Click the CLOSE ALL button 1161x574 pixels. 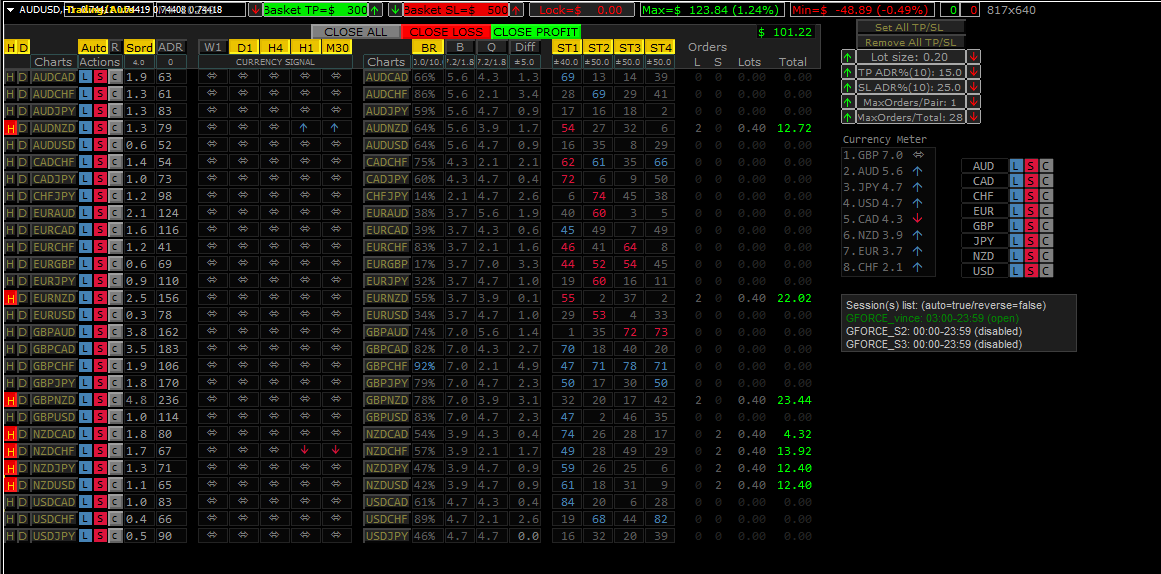coord(355,32)
